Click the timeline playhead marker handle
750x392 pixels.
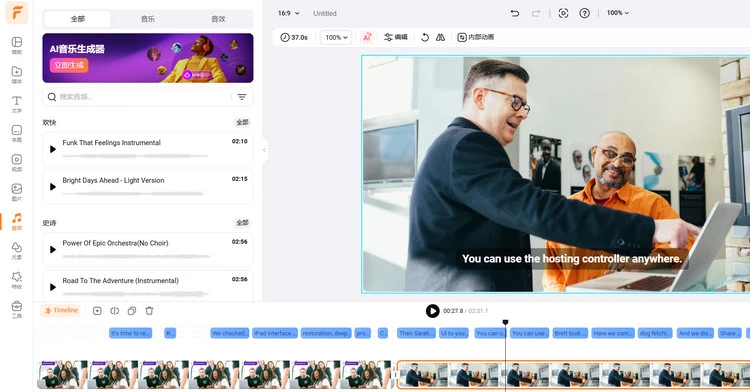(x=505, y=322)
